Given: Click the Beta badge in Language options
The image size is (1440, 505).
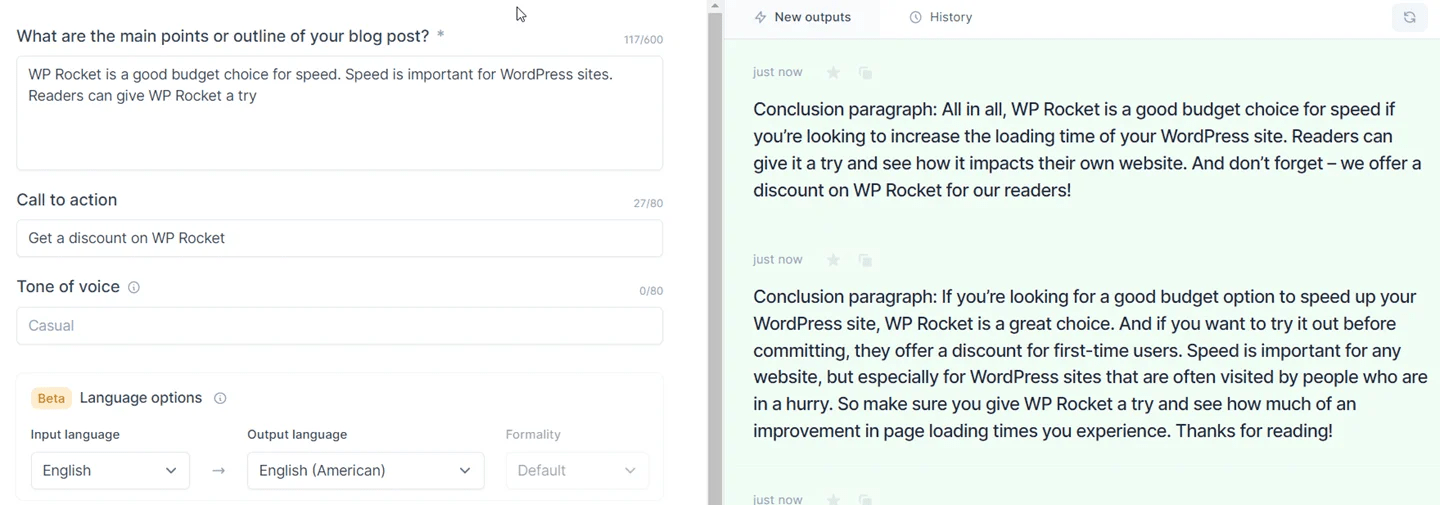Looking at the screenshot, I should (x=51, y=398).
